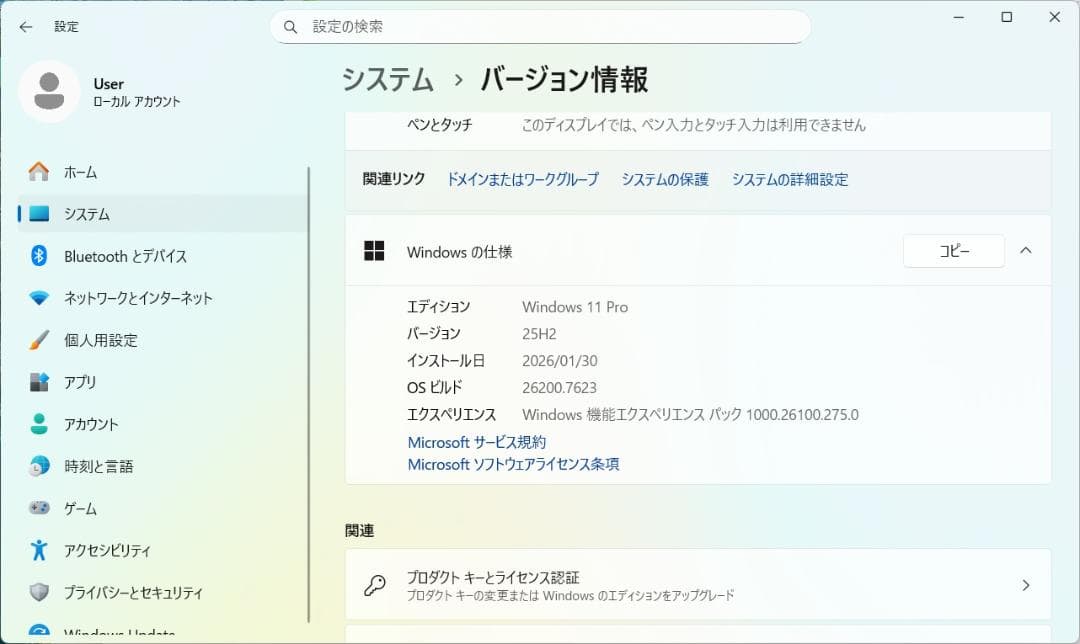Image resolution: width=1080 pixels, height=644 pixels.
Task: Click the OS build value 26200.7623
Action: [x=559, y=387]
